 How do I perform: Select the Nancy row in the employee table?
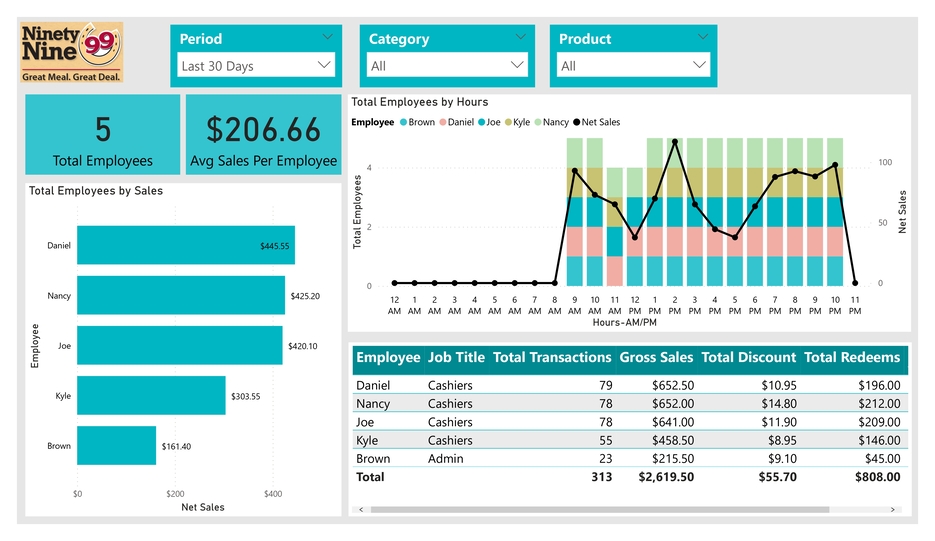click(x=628, y=404)
